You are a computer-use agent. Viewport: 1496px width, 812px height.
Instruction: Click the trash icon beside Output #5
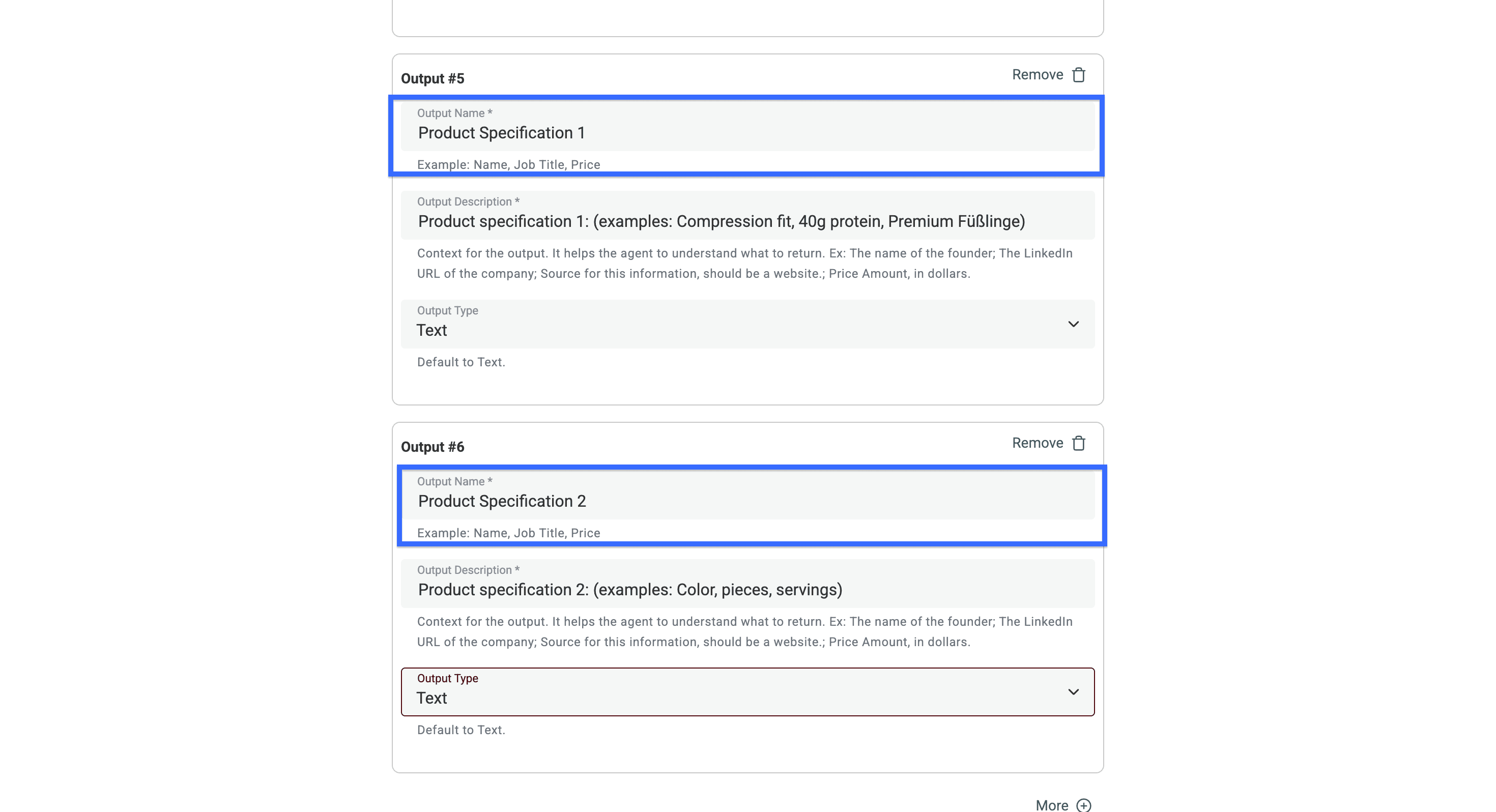coord(1078,74)
